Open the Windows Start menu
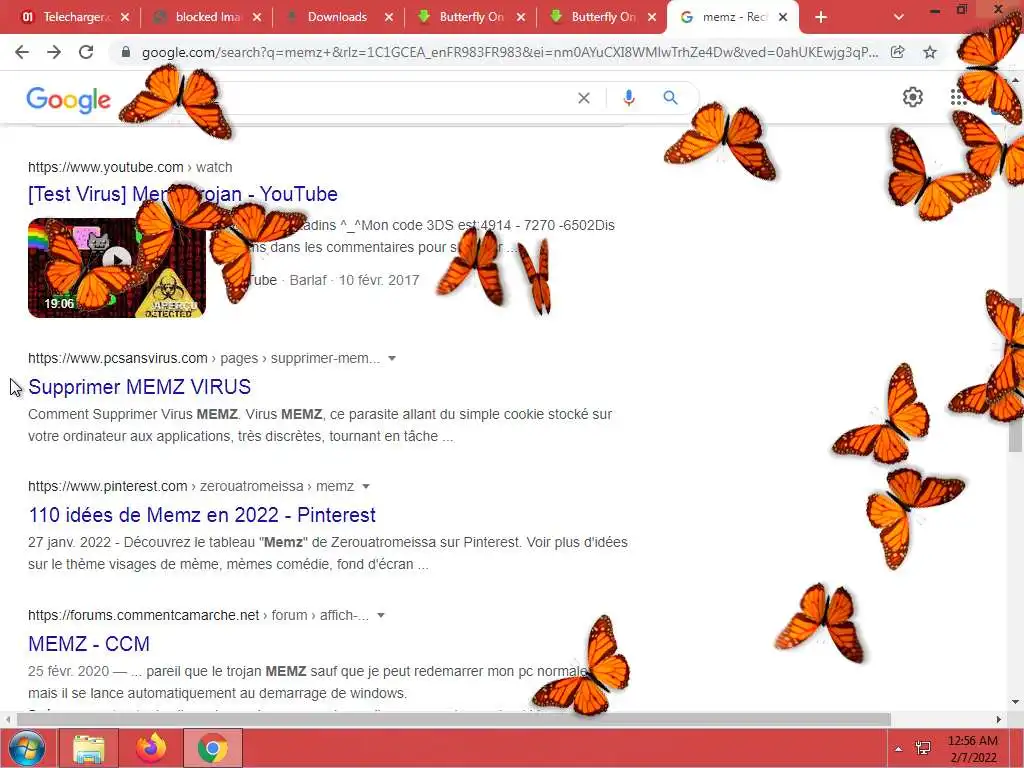Screen dimensions: 1024x768 coord(27,748)
